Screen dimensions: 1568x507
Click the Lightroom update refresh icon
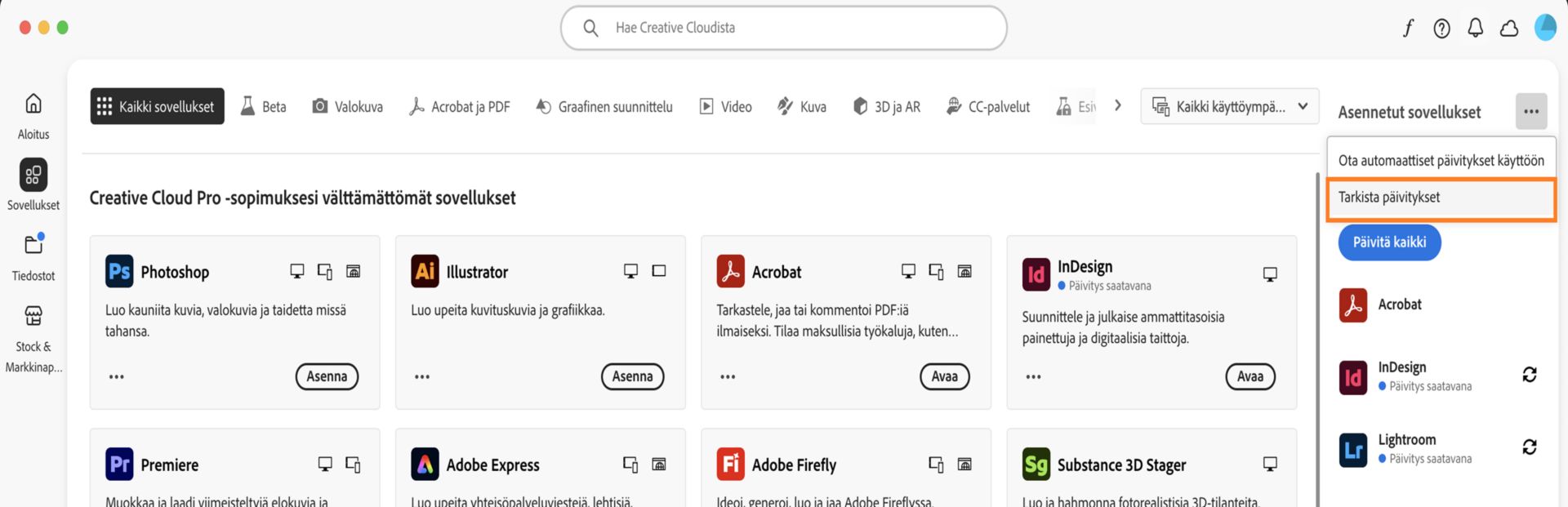[x=1529, y=447]
